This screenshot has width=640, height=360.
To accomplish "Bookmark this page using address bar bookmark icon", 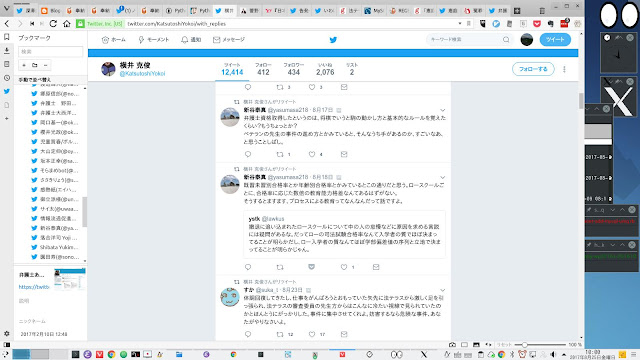I will (x=469, y=24).
